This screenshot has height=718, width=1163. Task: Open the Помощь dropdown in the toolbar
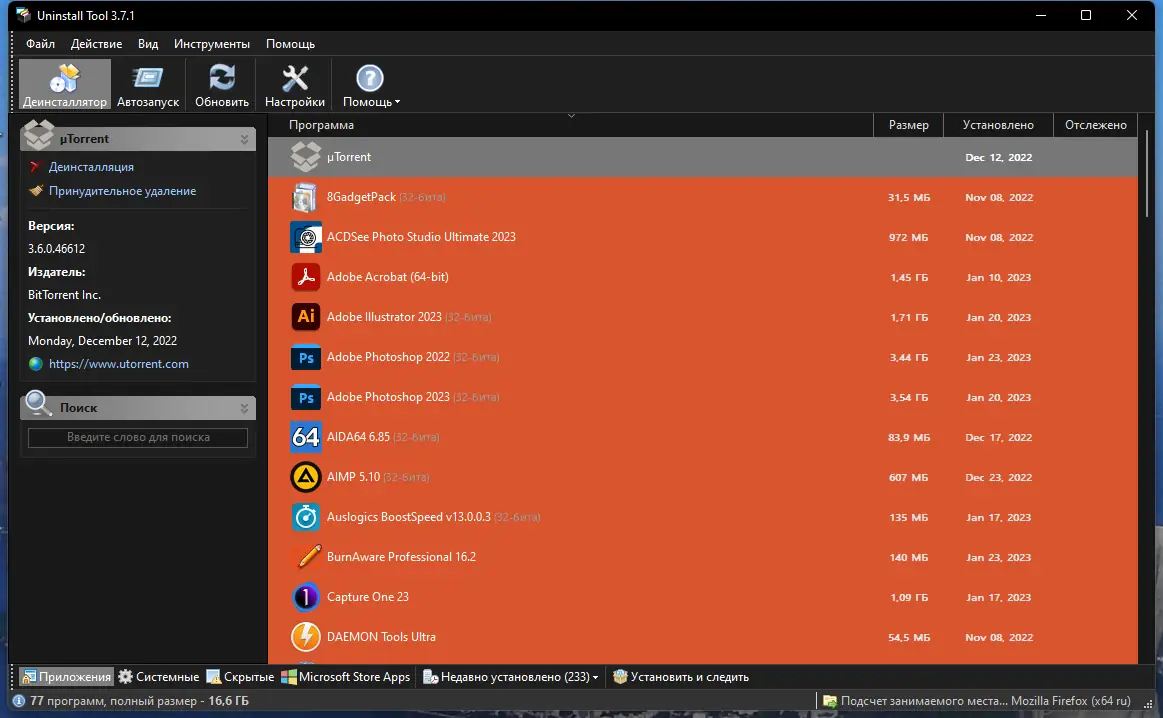point(370,84)
